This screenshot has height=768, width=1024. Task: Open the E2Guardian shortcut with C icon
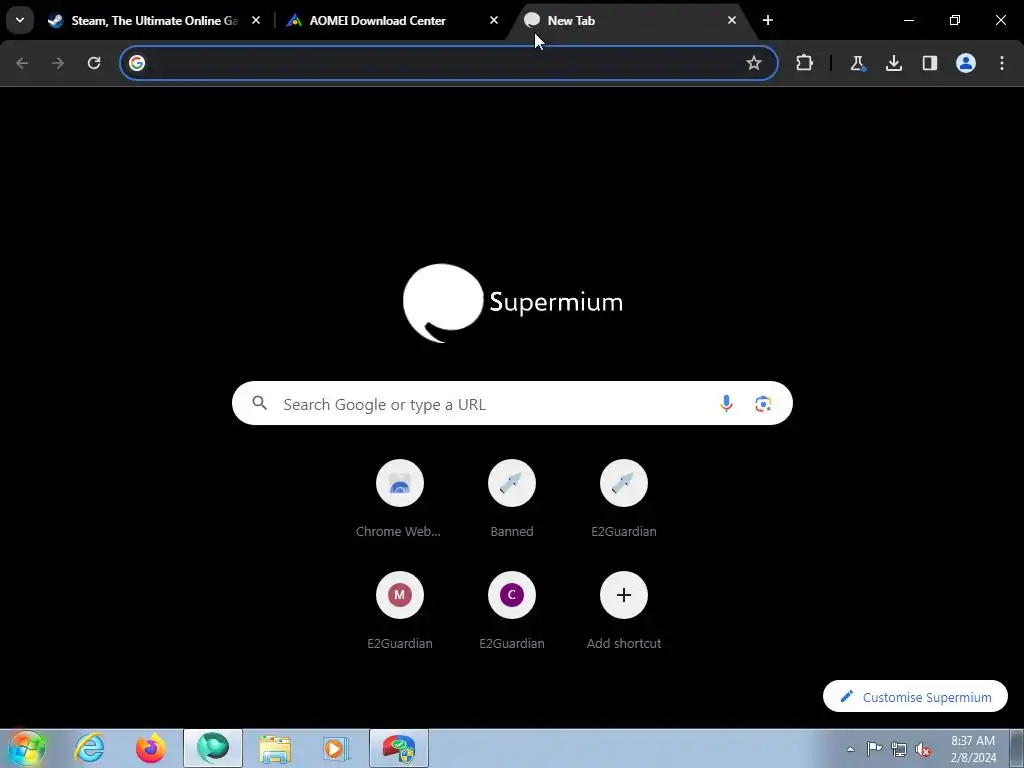(x=512, y=611)
